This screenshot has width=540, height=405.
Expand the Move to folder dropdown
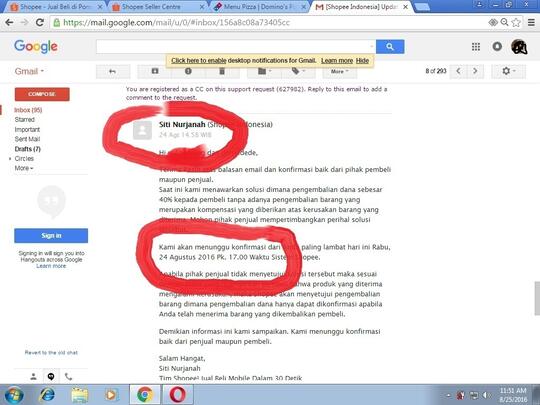264,71
